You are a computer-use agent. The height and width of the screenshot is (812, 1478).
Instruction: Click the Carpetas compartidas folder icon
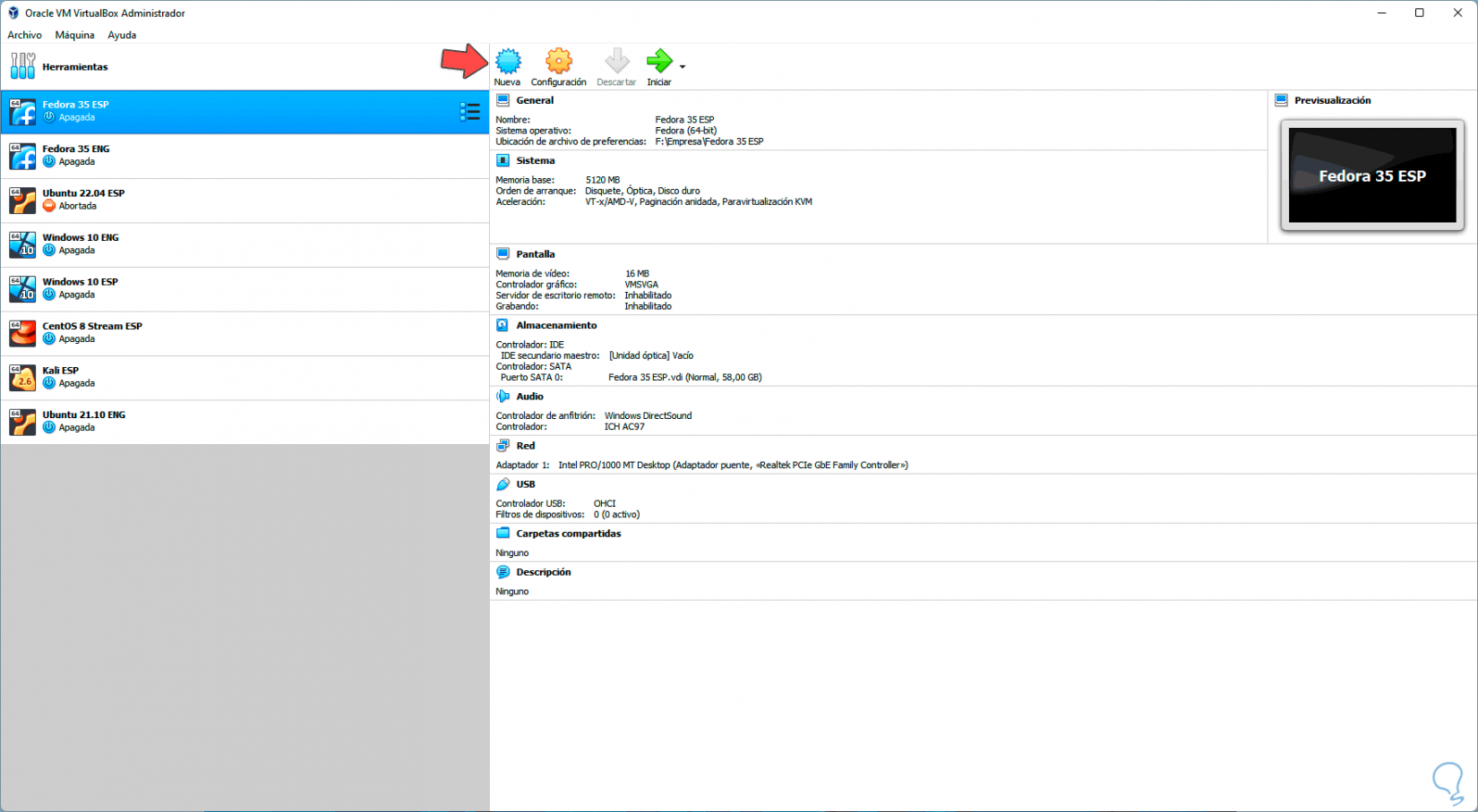point(503,534)
